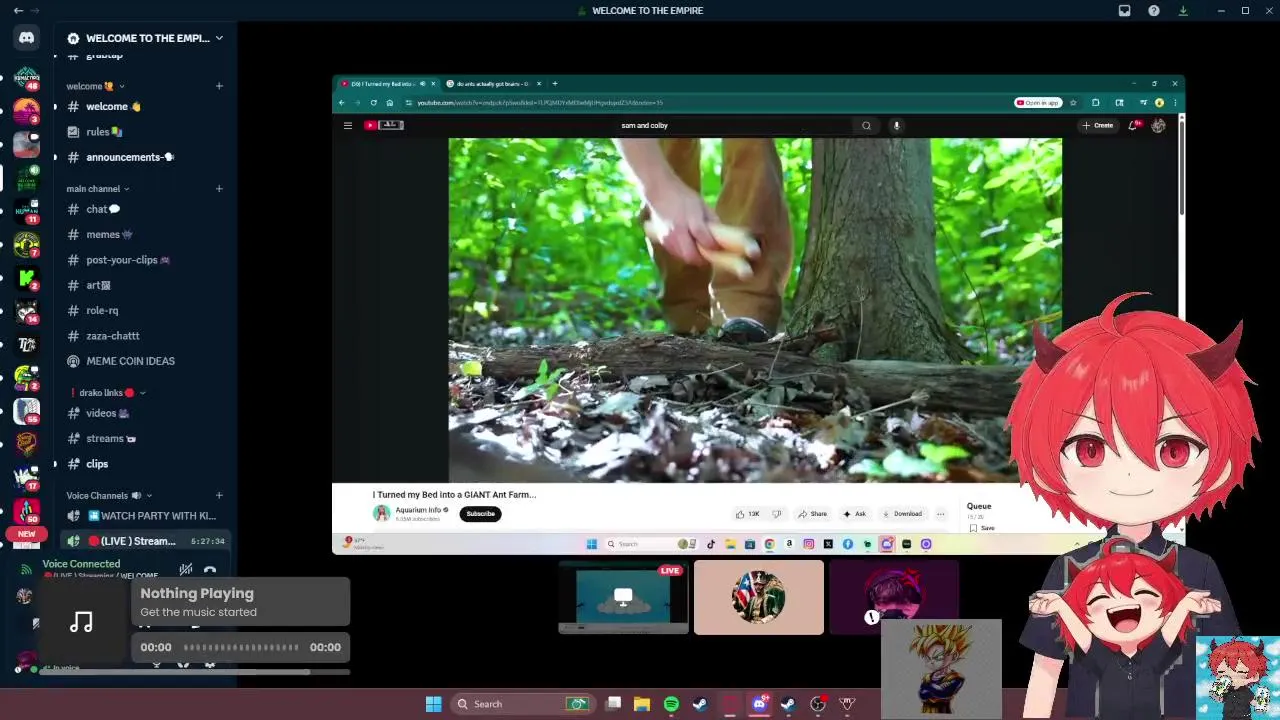Viewport: 1280px width, 720px height.
Task: Open the clips channel
Action: [145, 464]
